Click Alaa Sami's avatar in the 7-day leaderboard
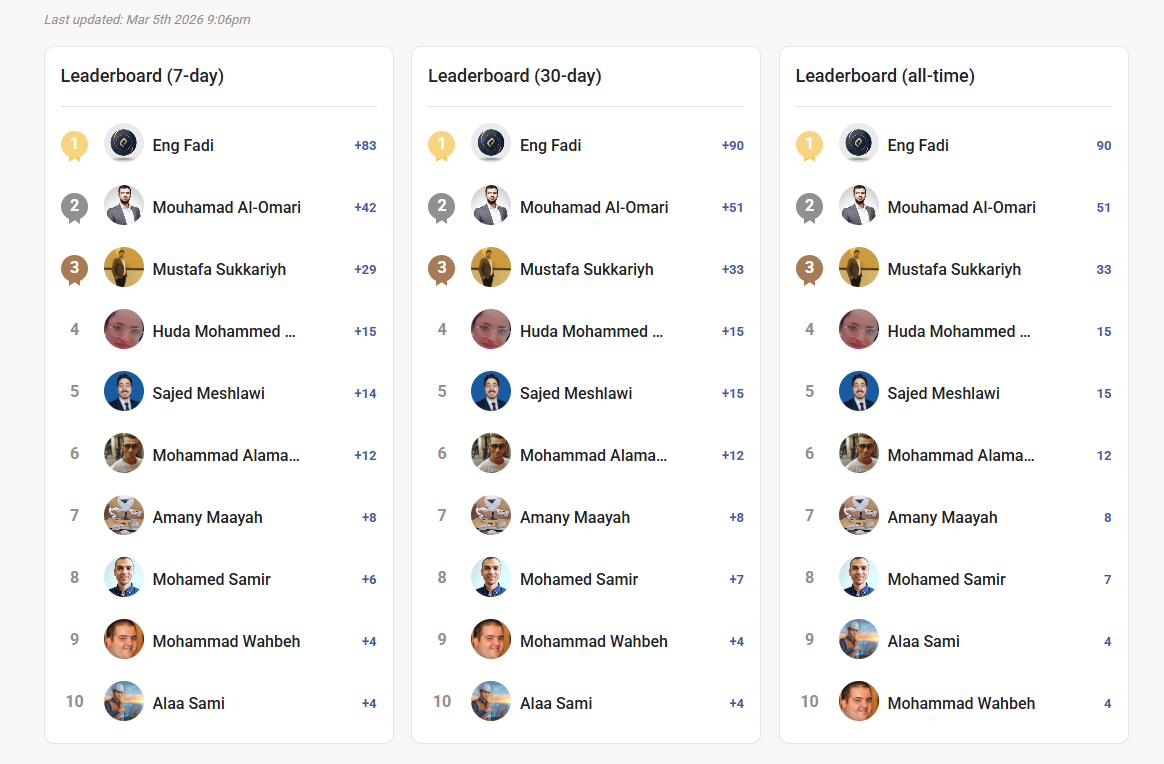Viewport: 1164px width, 764px height. (x=124, y=702)
